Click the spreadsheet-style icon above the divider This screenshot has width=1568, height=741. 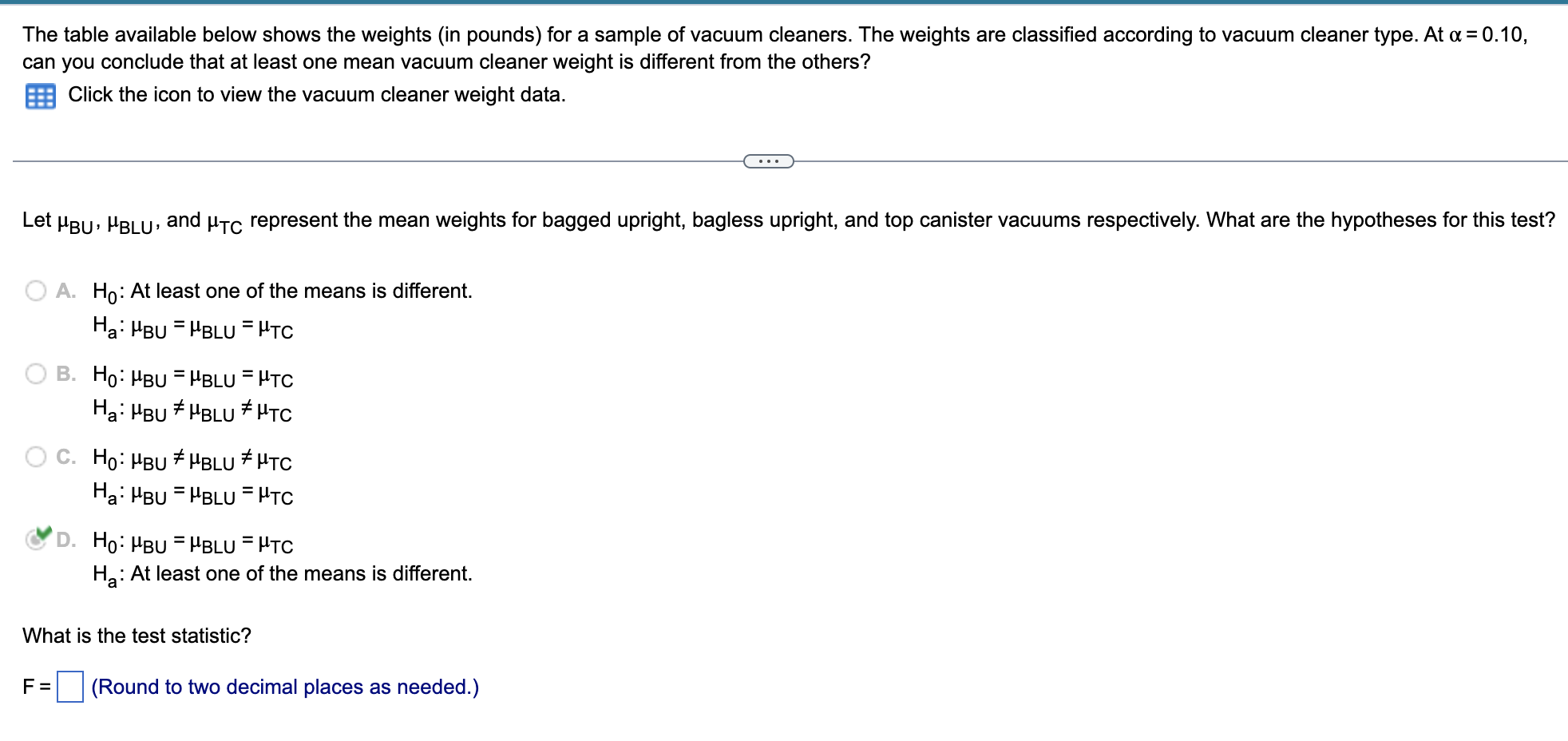pyautogui.click(x=42, y=96)
